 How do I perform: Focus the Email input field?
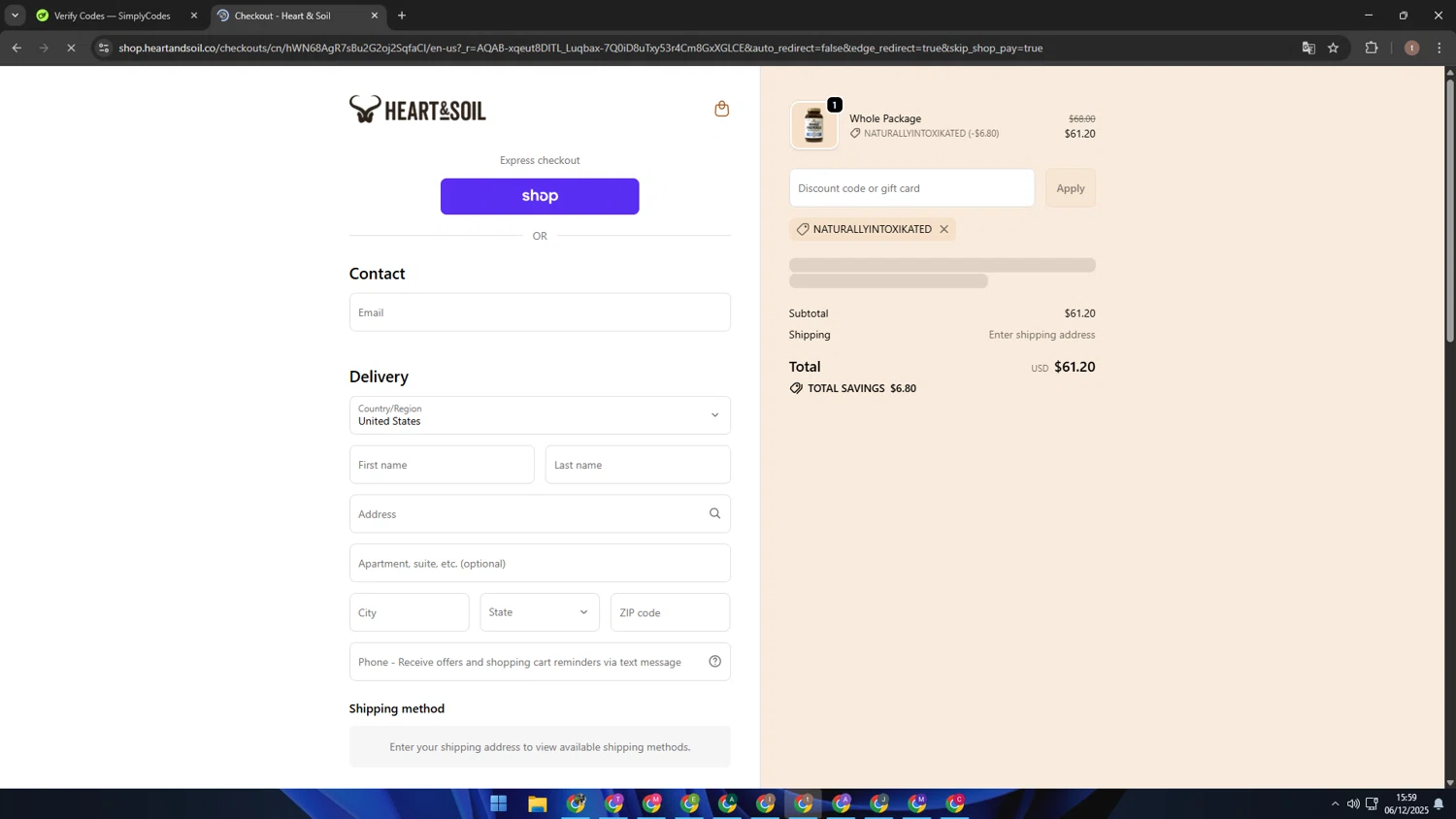[x=540, y=312]
